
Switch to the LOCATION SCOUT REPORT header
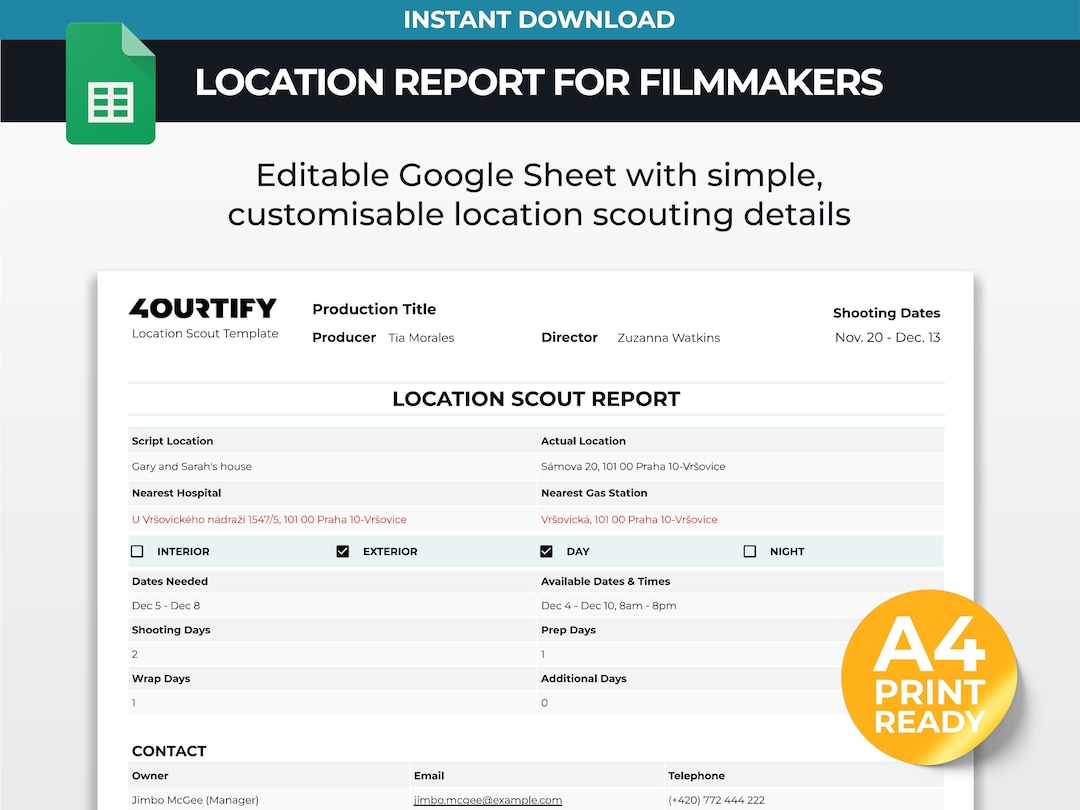537,398
